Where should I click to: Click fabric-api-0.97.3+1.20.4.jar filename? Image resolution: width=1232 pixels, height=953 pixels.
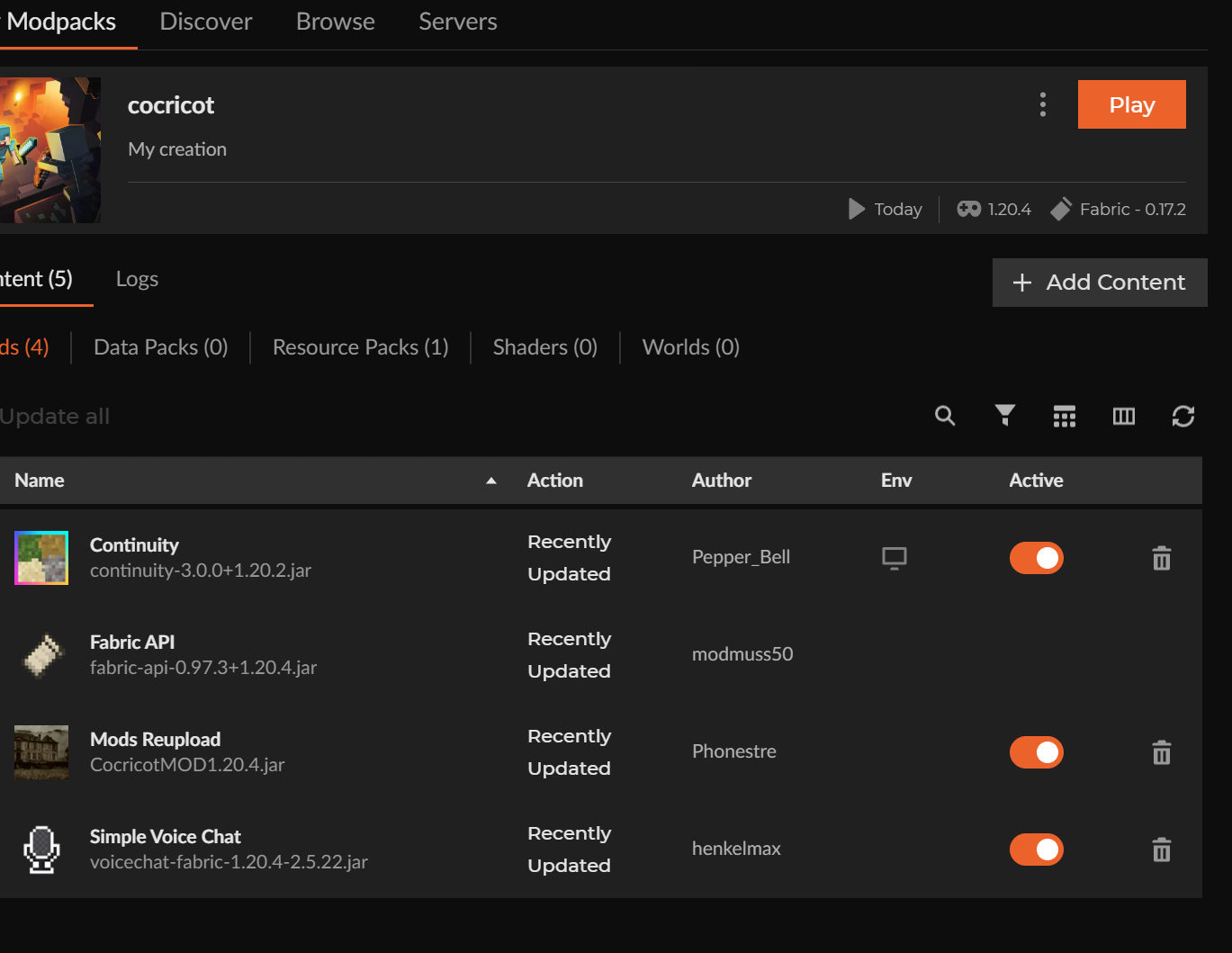coord(203,668)
